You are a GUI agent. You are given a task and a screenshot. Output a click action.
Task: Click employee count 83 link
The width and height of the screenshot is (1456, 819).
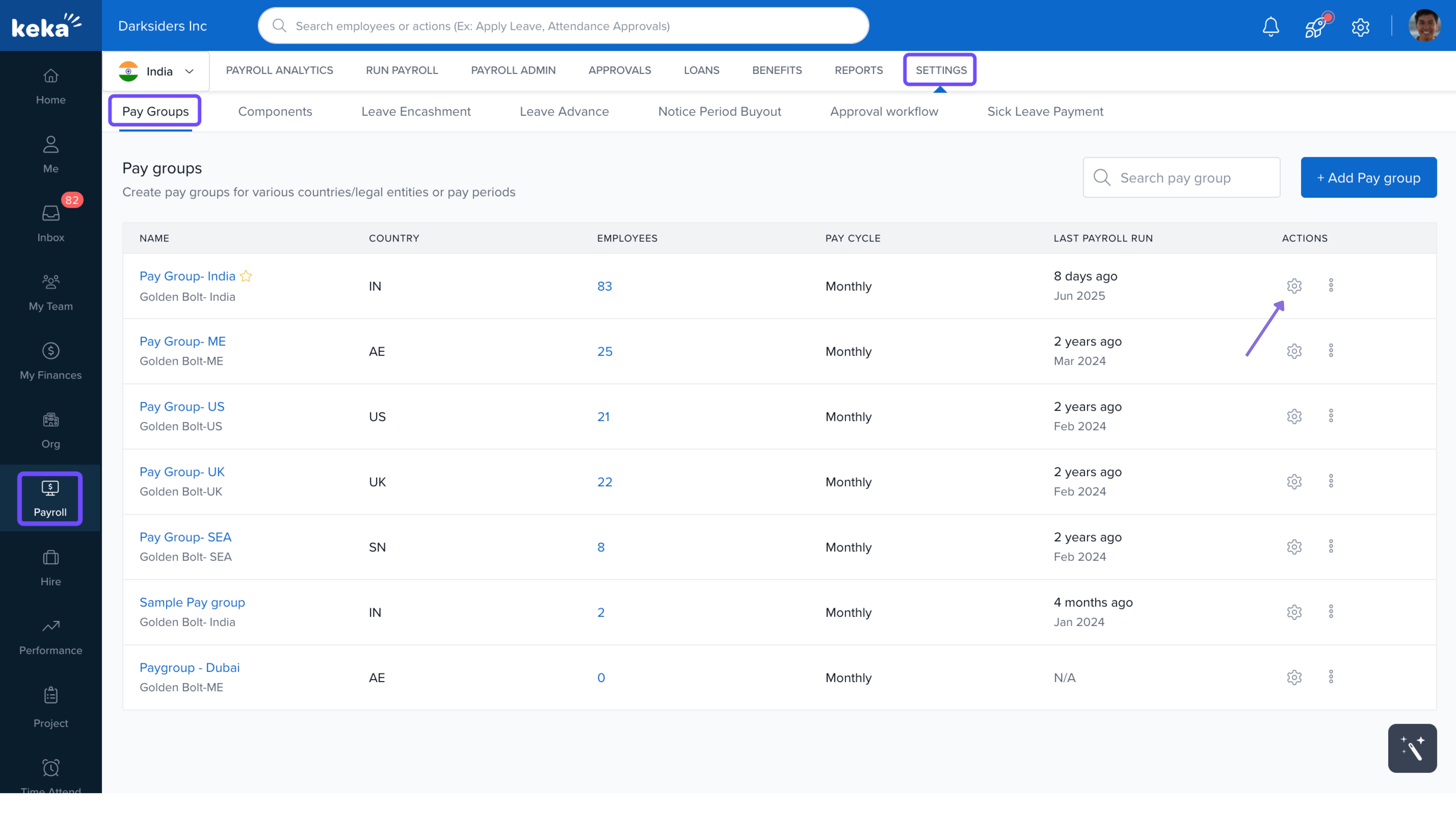tap(604, 286)
